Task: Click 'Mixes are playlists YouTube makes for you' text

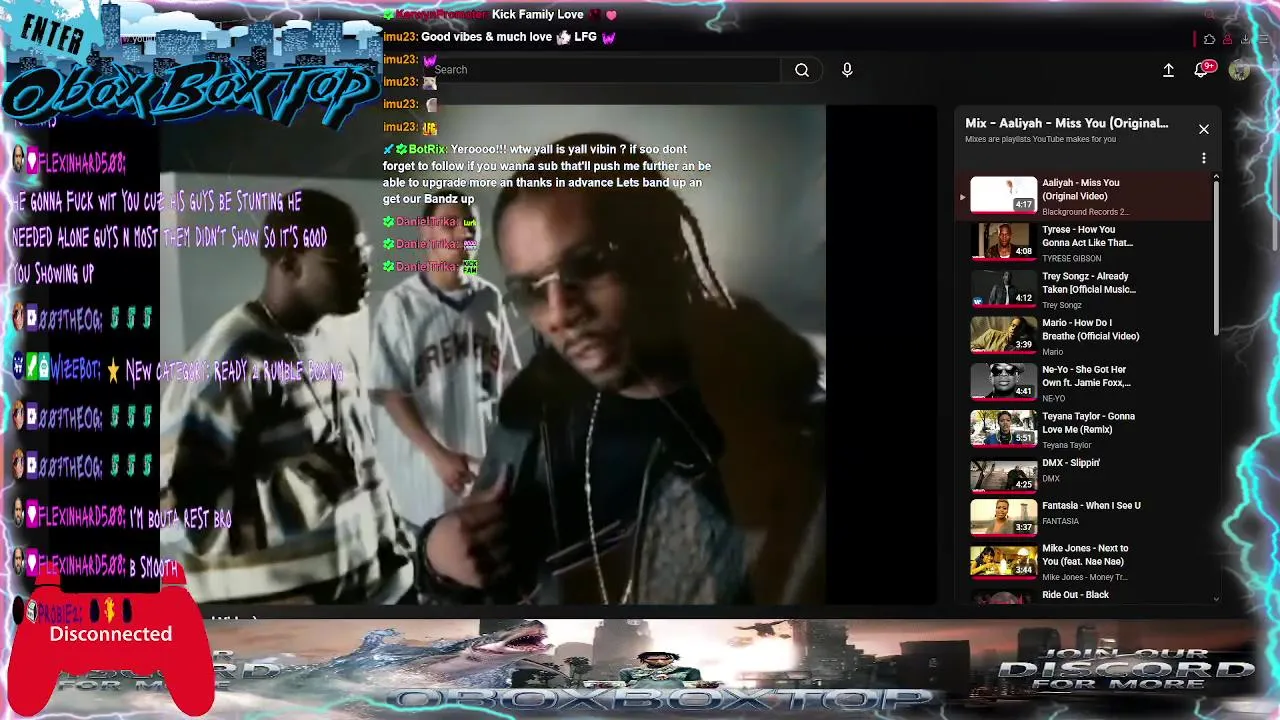Action: click(1040, 139)
